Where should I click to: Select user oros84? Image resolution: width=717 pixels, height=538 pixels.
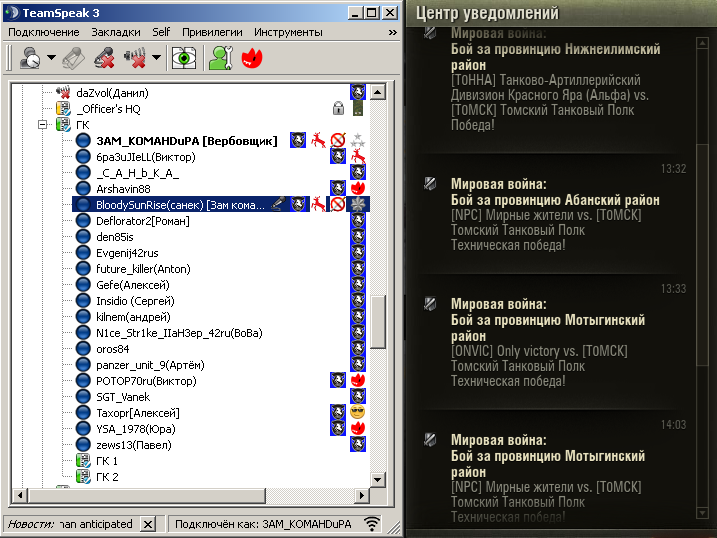click(112, 349)
